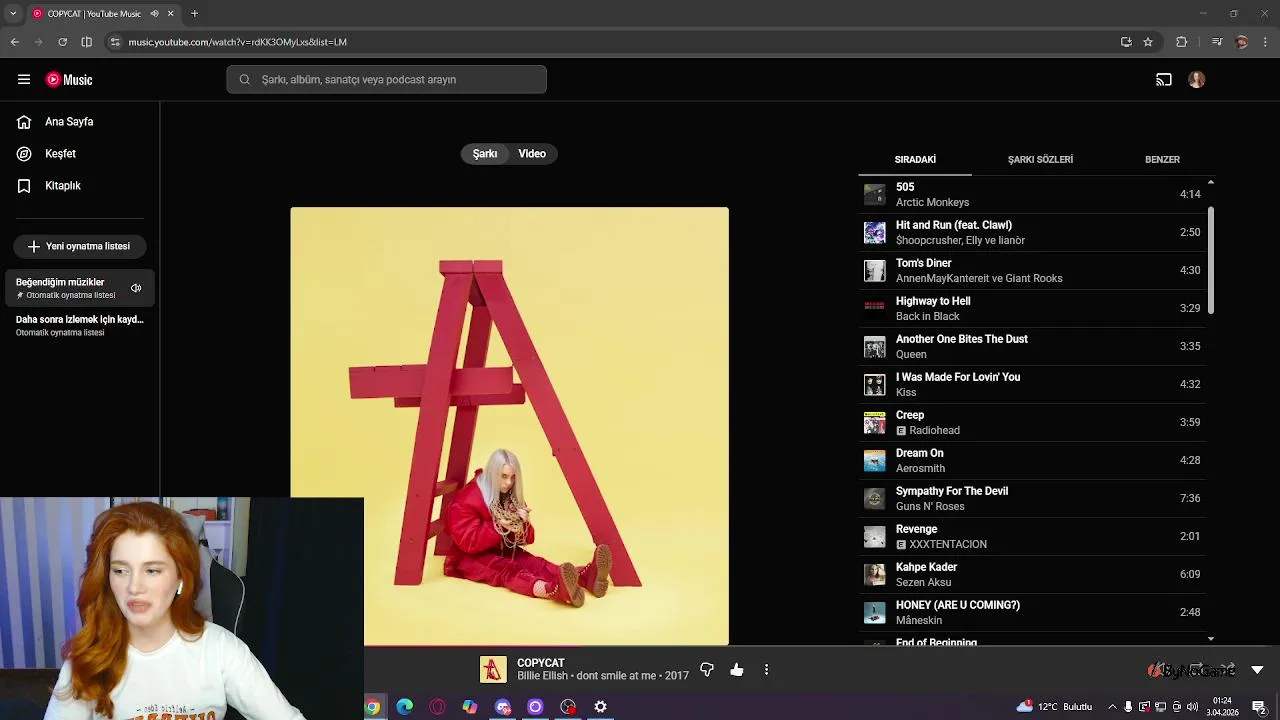Image resolution: width=1280 pixels, height=720 pixels.
Task: Open Billie Eilish artist link
Action: click(x=542, y=676)
